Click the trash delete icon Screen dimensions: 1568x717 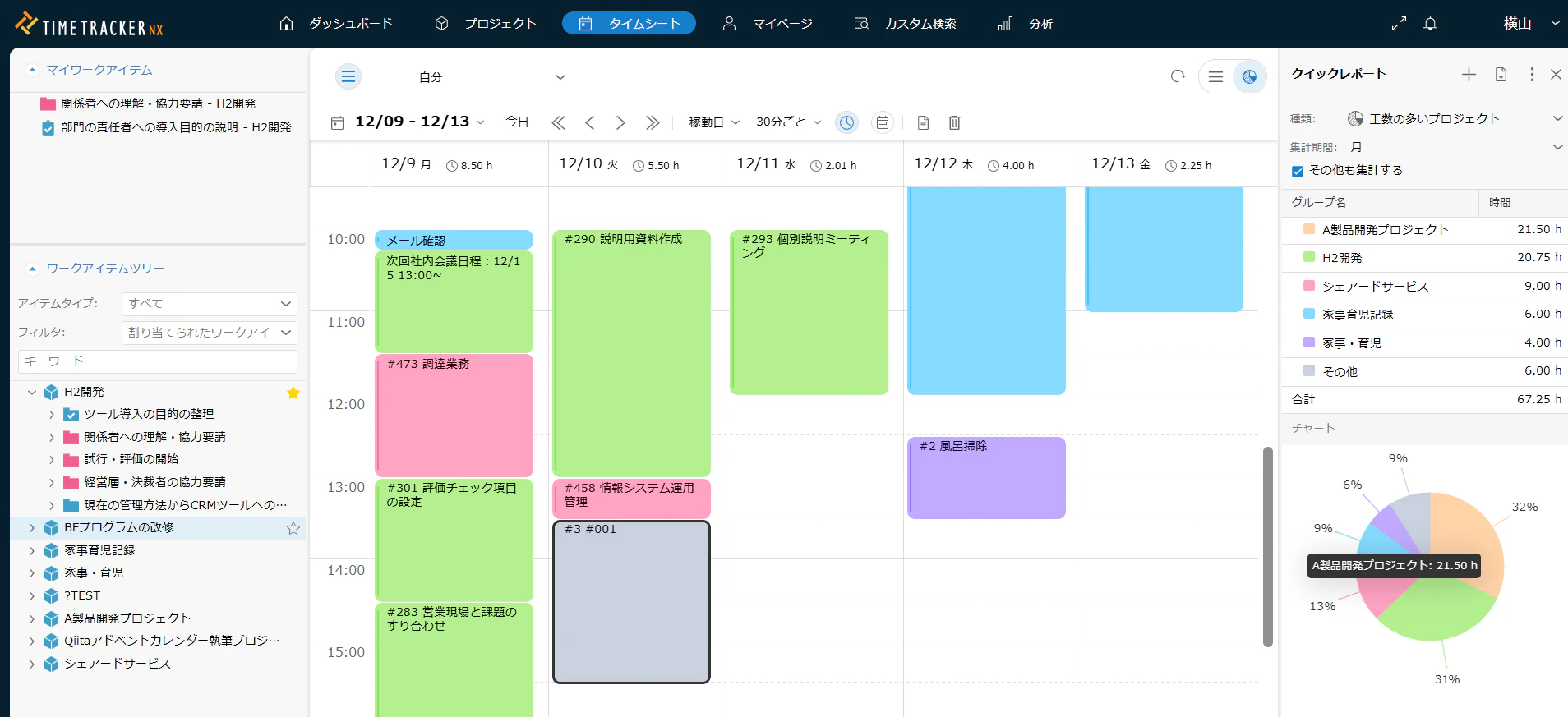point(954,122)
